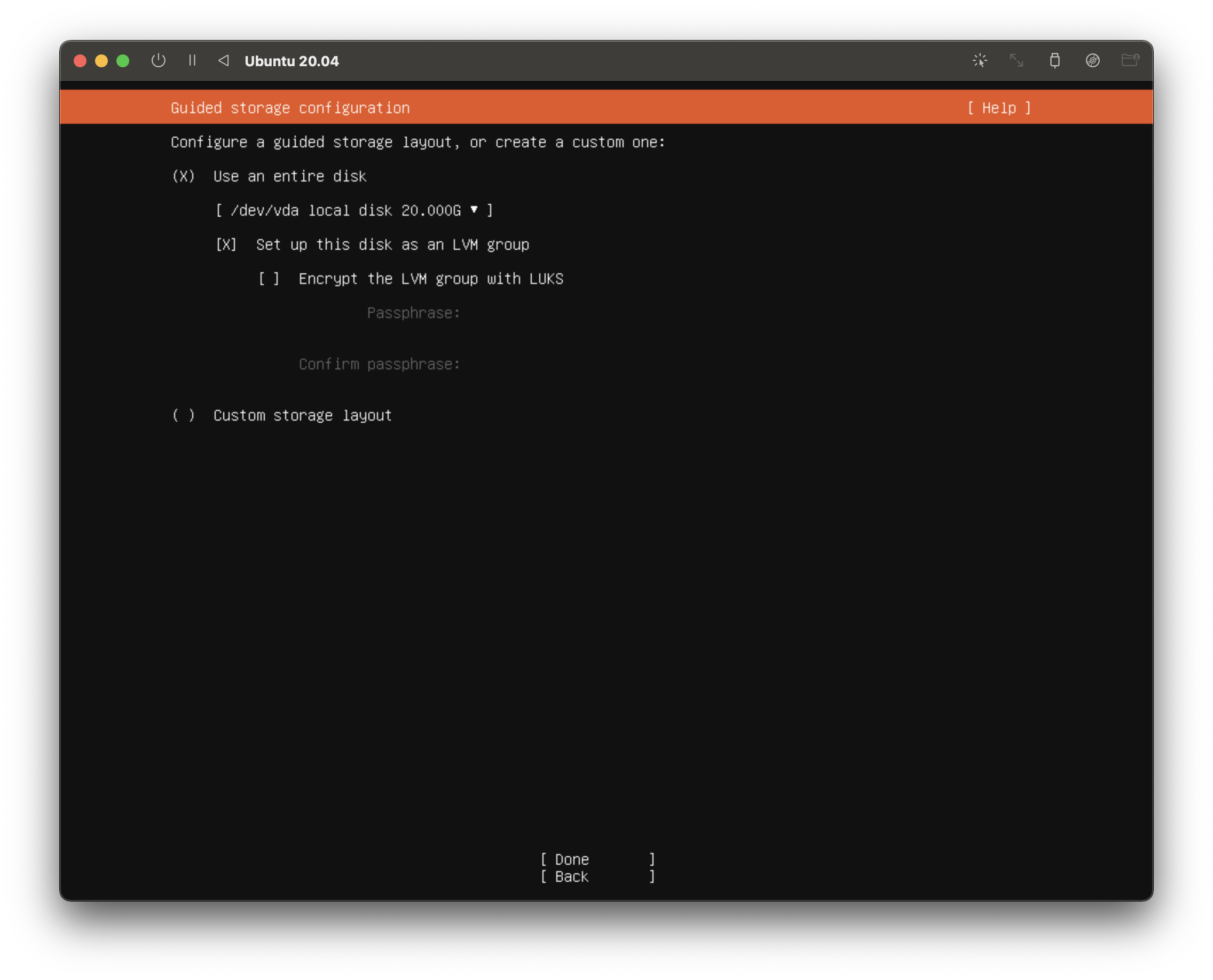Open the shared folder icon

click(1129, 60)
